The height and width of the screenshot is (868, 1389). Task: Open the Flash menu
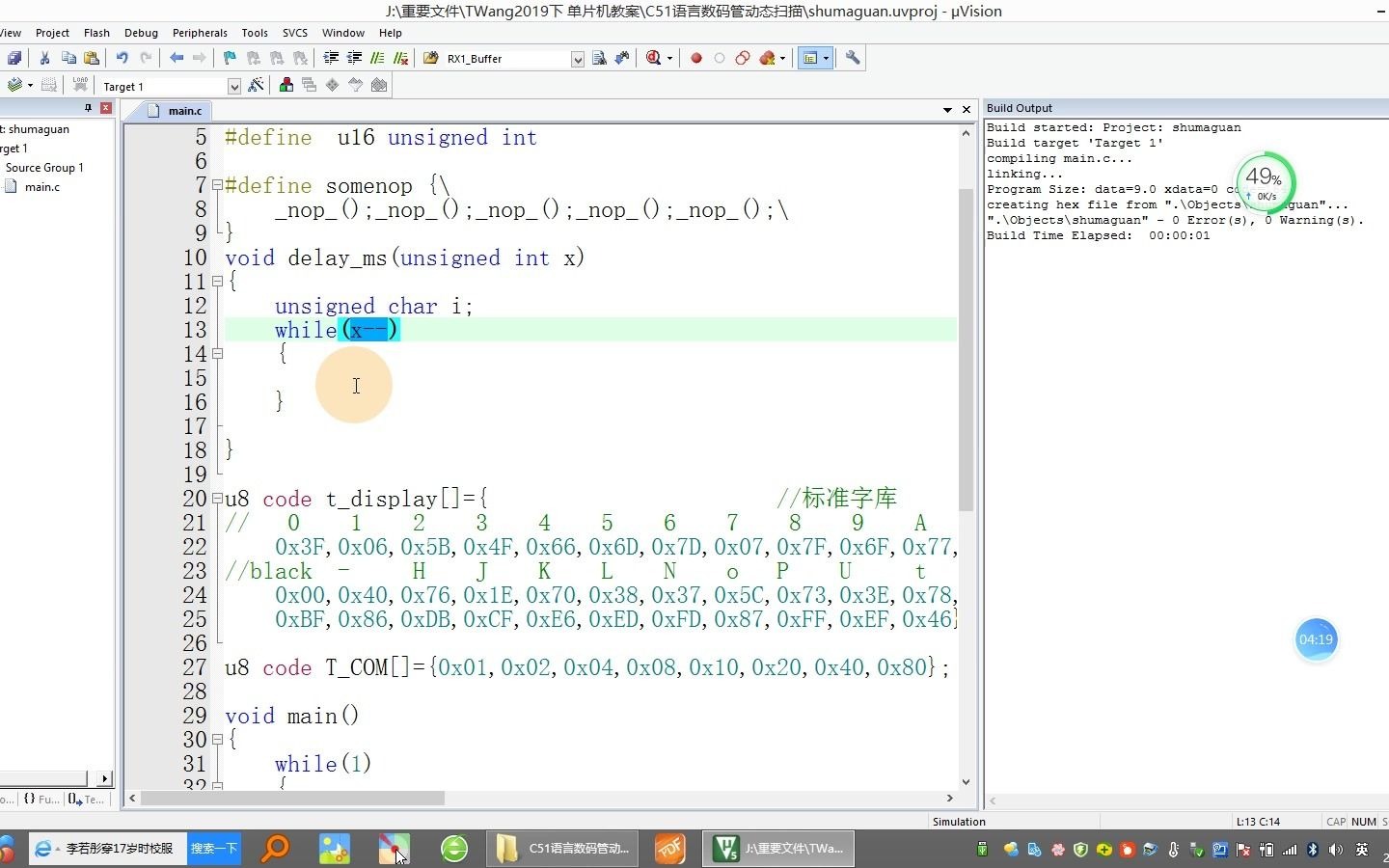click(96, 33)
